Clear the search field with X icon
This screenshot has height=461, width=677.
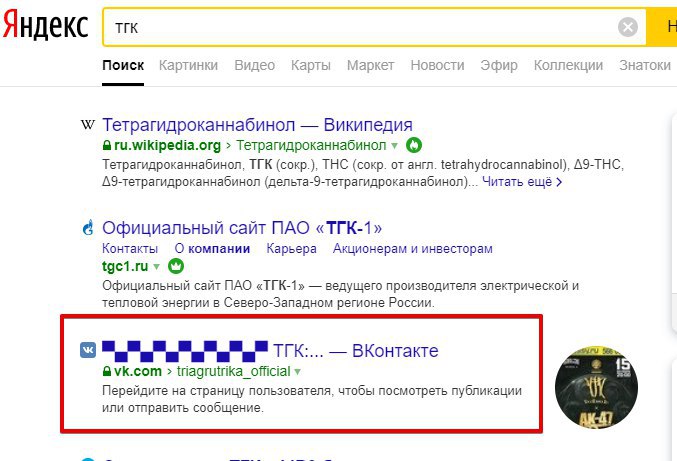point(628,27)
